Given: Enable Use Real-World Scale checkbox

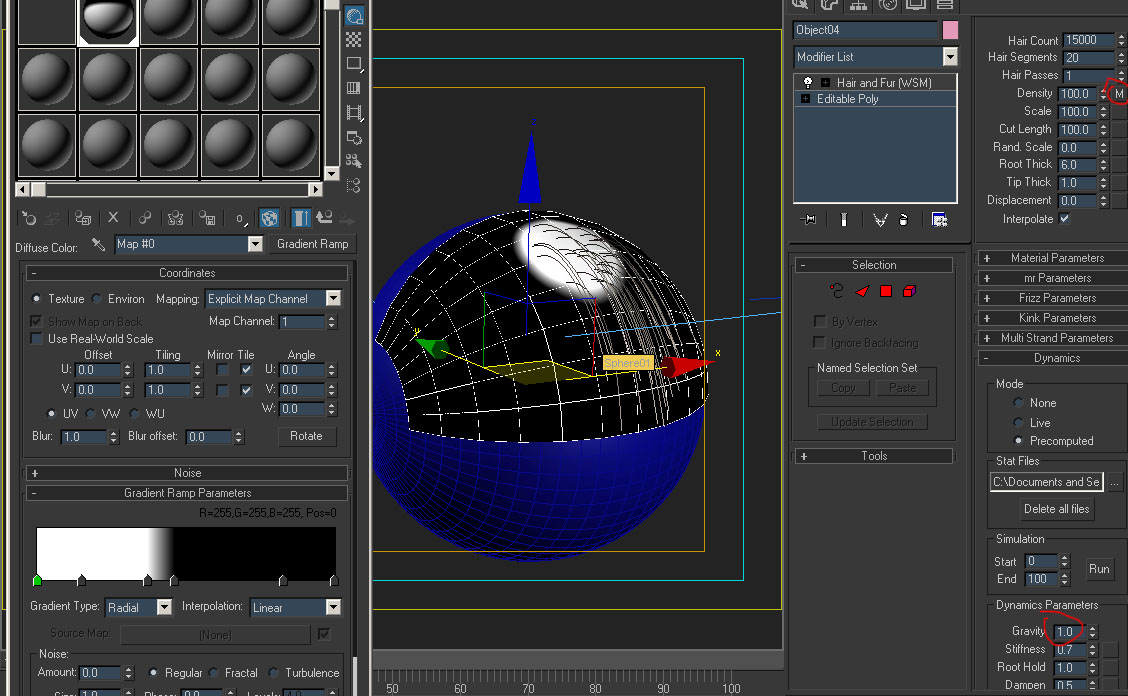Looking at the screenshot, I should pyautogui.click(x=37, y=339).
